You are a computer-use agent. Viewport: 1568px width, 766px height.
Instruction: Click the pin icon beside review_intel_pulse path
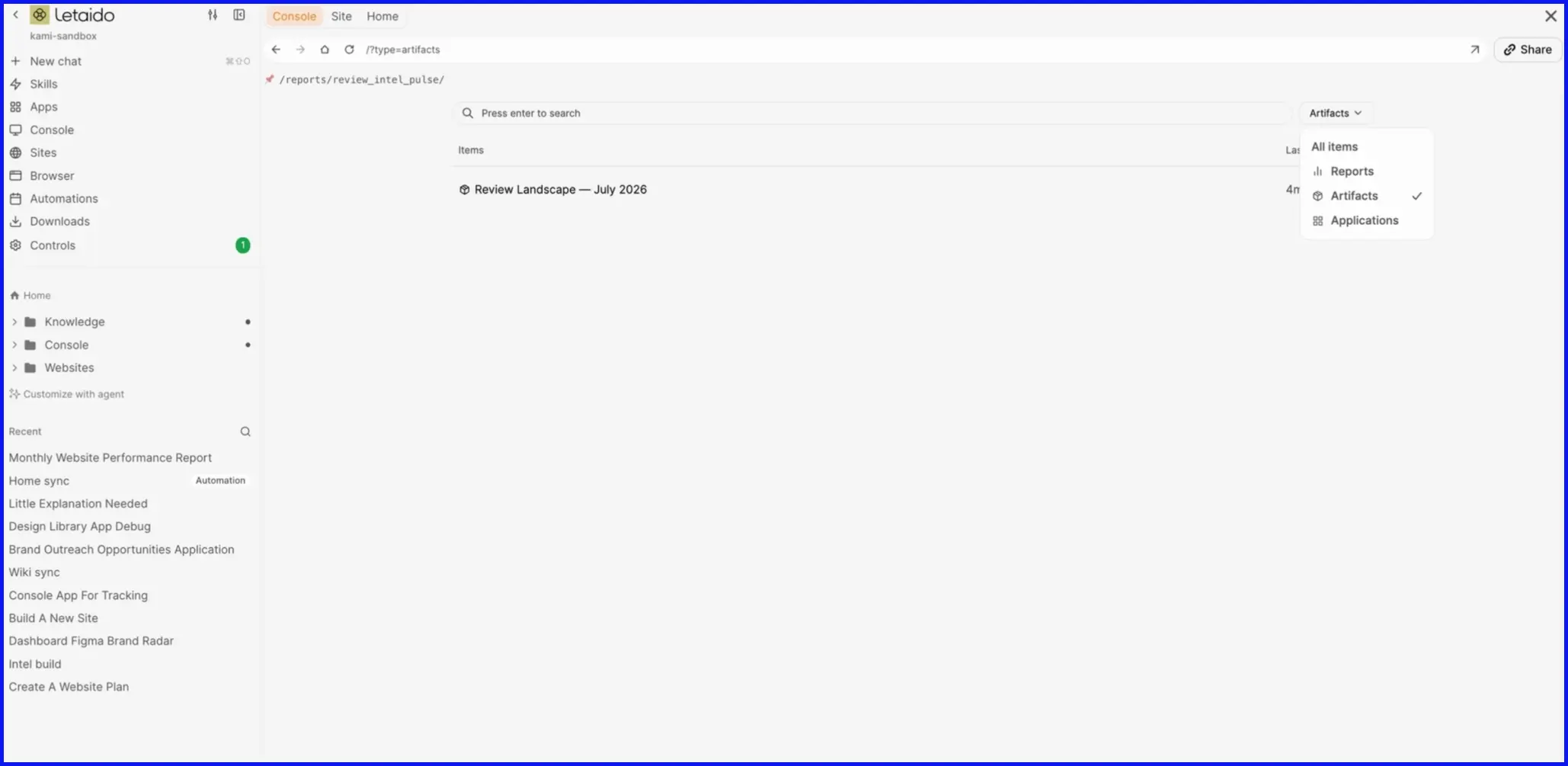pyautogui.click(x=270, y=79)
